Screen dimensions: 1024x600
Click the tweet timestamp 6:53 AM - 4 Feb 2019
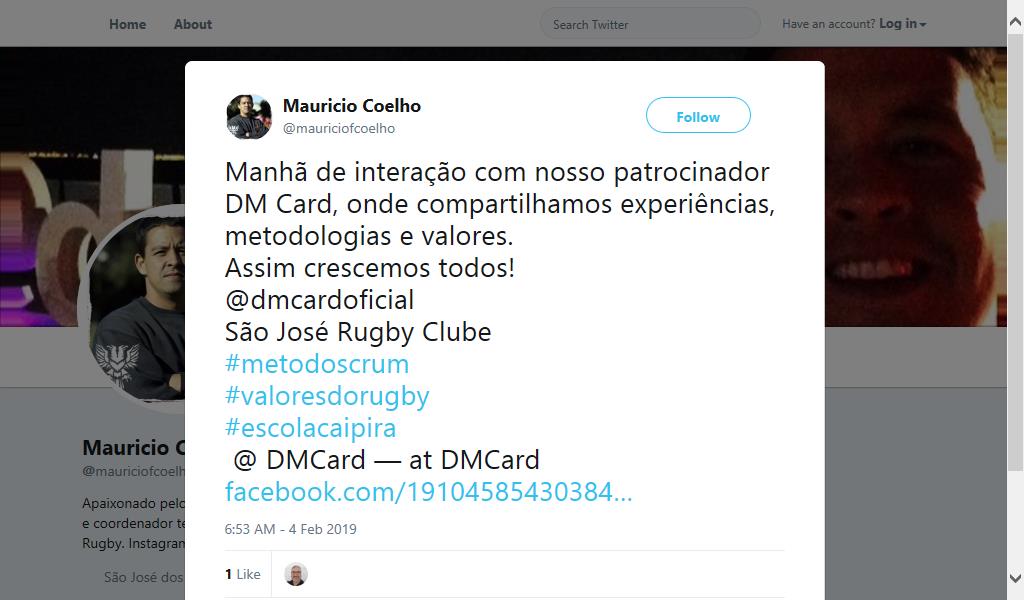[x=291, y=529]
